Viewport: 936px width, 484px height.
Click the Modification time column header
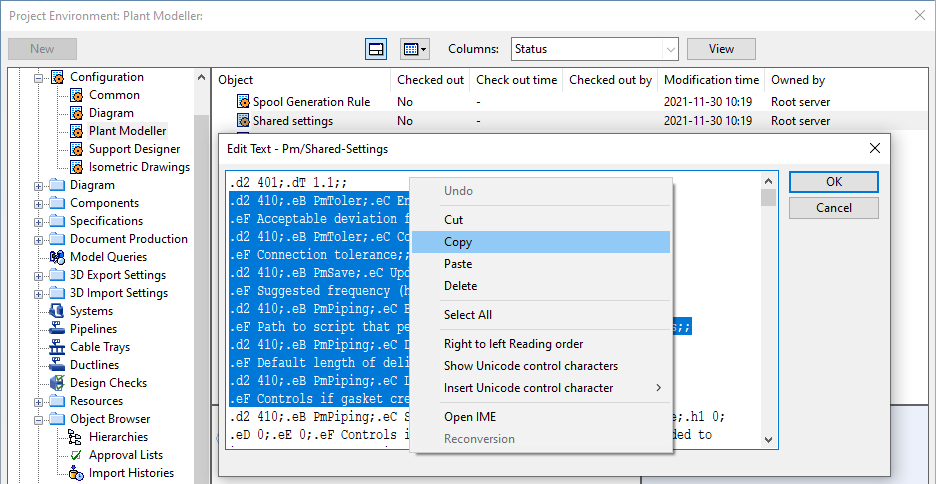711,80
